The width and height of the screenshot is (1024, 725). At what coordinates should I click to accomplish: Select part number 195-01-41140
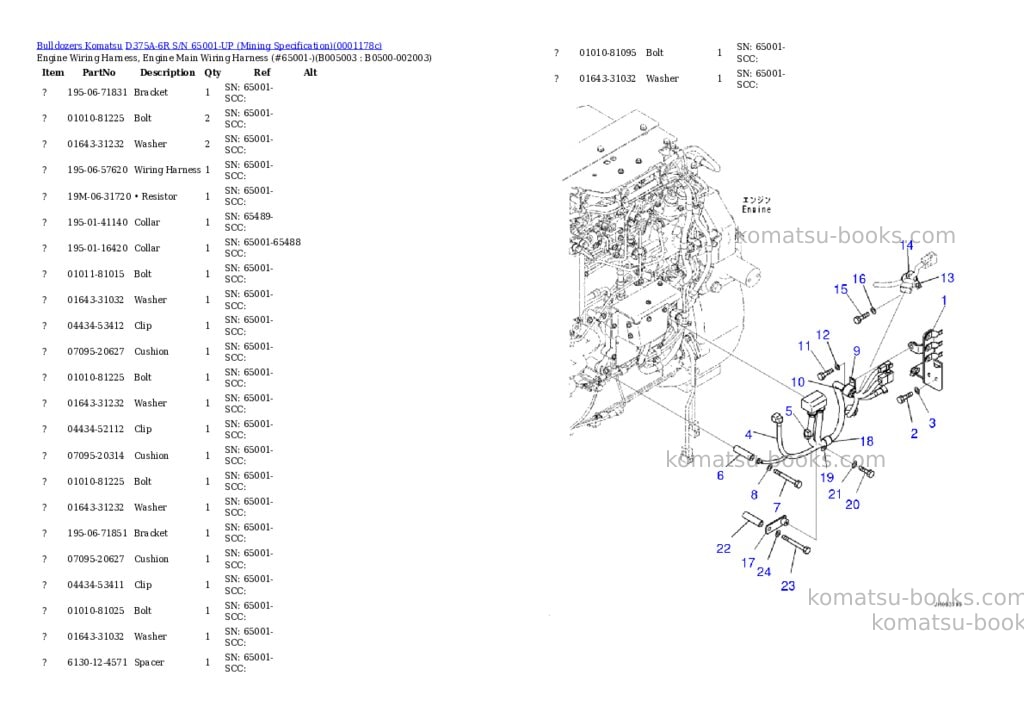97,222
